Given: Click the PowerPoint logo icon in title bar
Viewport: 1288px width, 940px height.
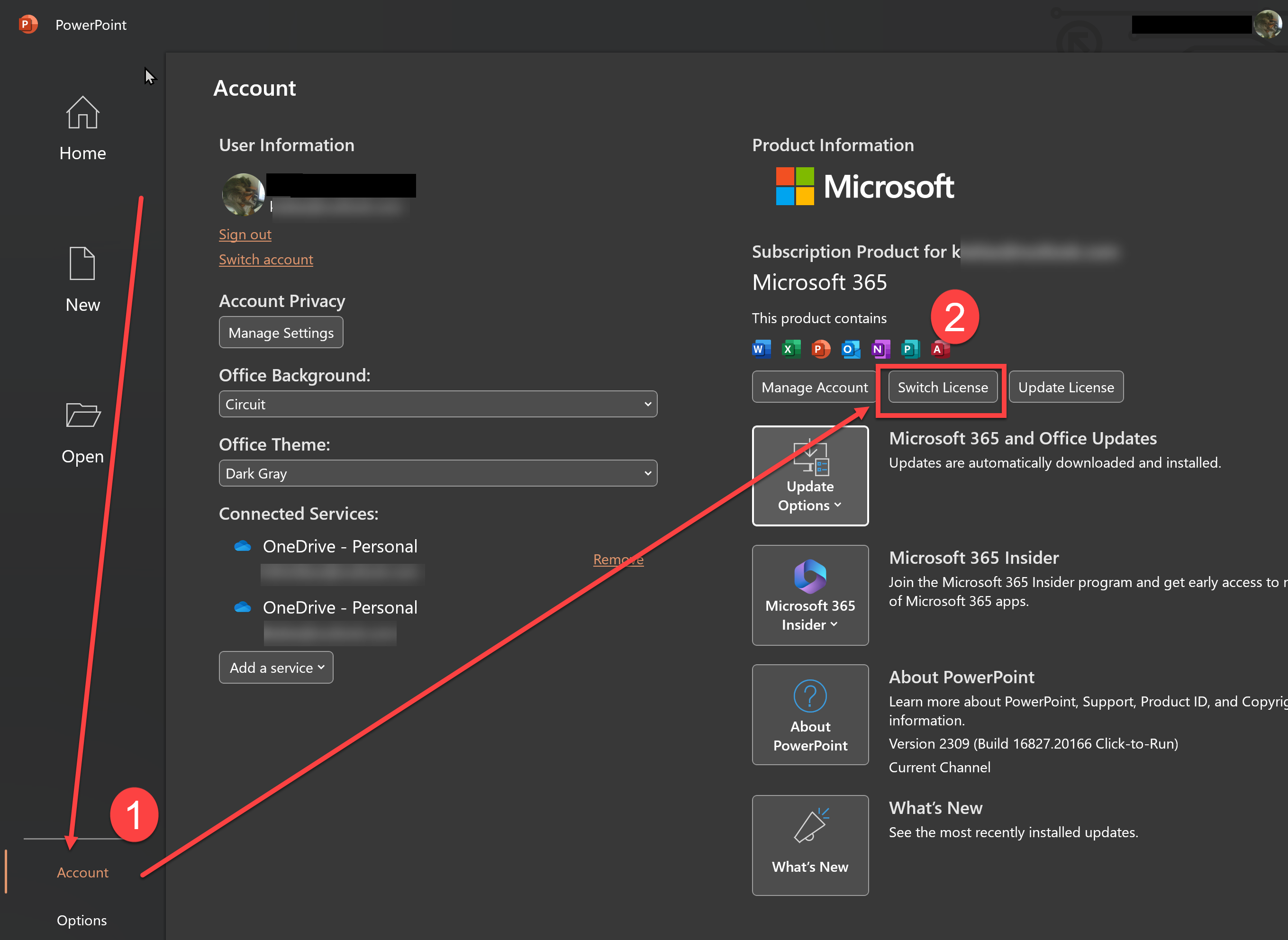Looking at the screenshot, I should pyautogui.click(x=27, y=25).
